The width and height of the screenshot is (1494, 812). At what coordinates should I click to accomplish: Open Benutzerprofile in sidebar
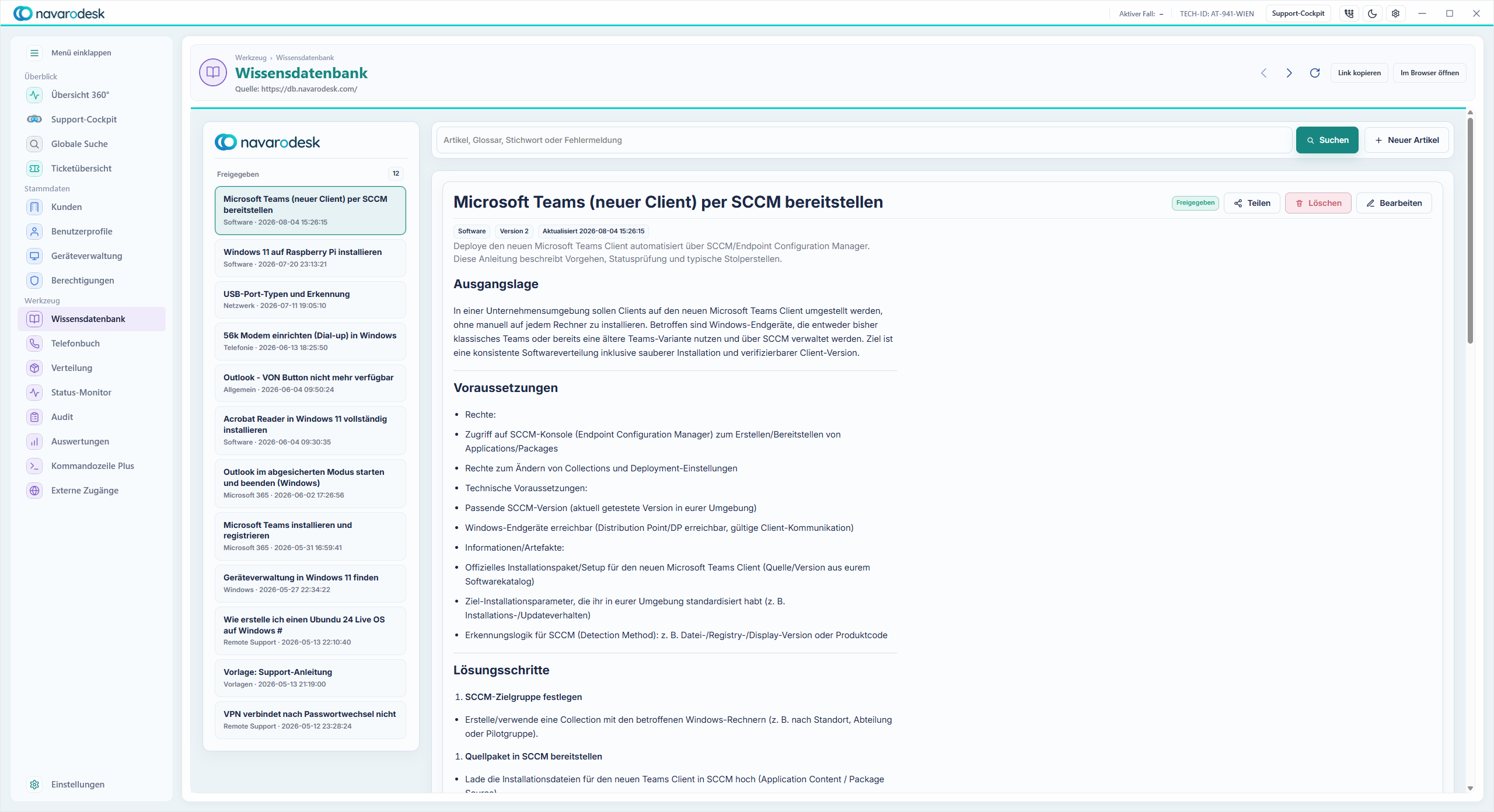(92, 232)
